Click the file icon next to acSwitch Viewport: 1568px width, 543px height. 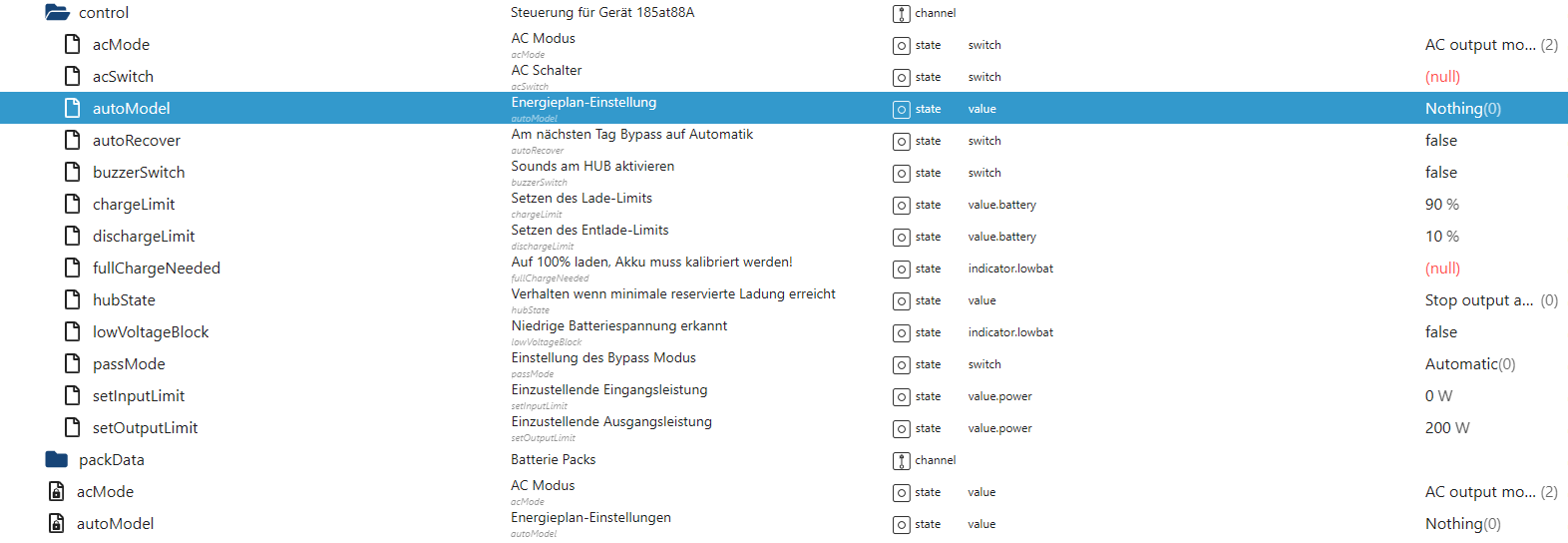72,77
